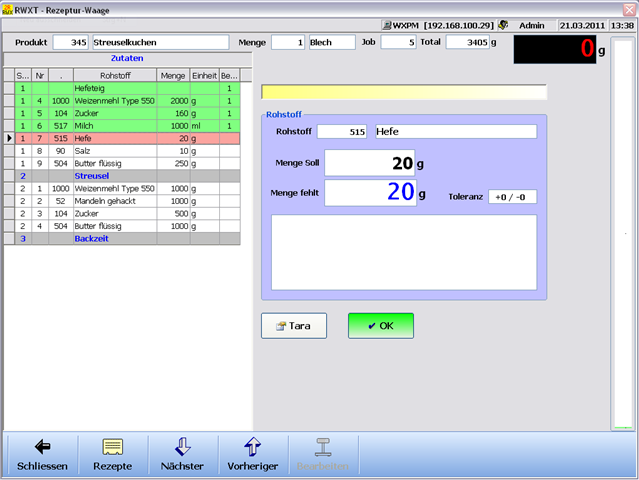The height and width of the screenshot is (480, 639).
Task: Click the Streusel group header row
Action: [x=115, y=175]
